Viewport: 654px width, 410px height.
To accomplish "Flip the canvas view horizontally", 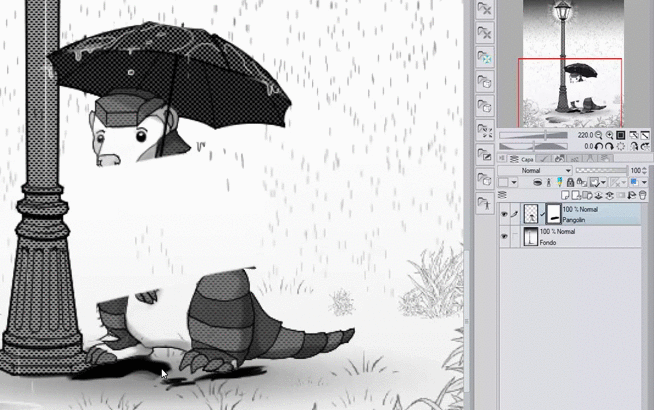I will [x=634, y=146].
